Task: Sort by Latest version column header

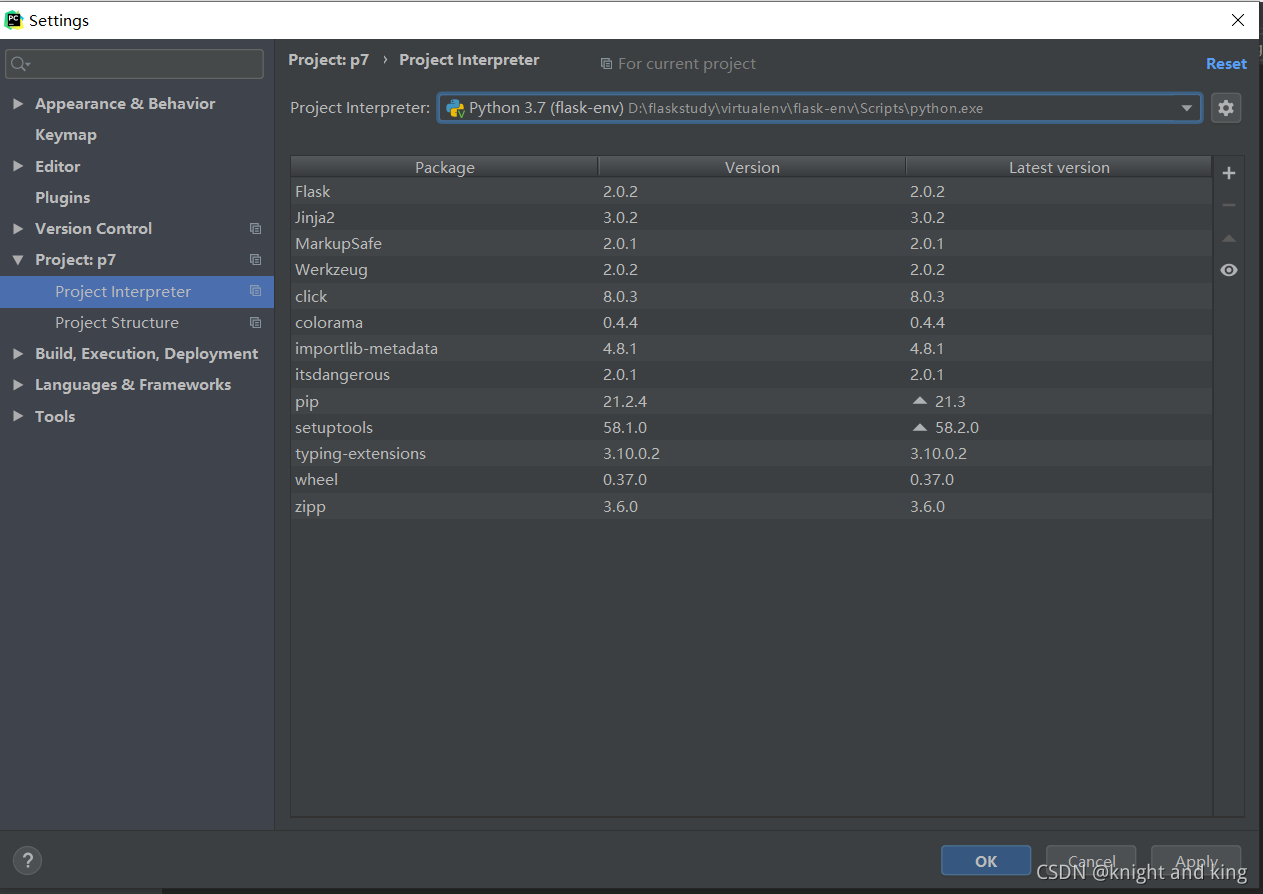Action: [x=1059, y=167]
